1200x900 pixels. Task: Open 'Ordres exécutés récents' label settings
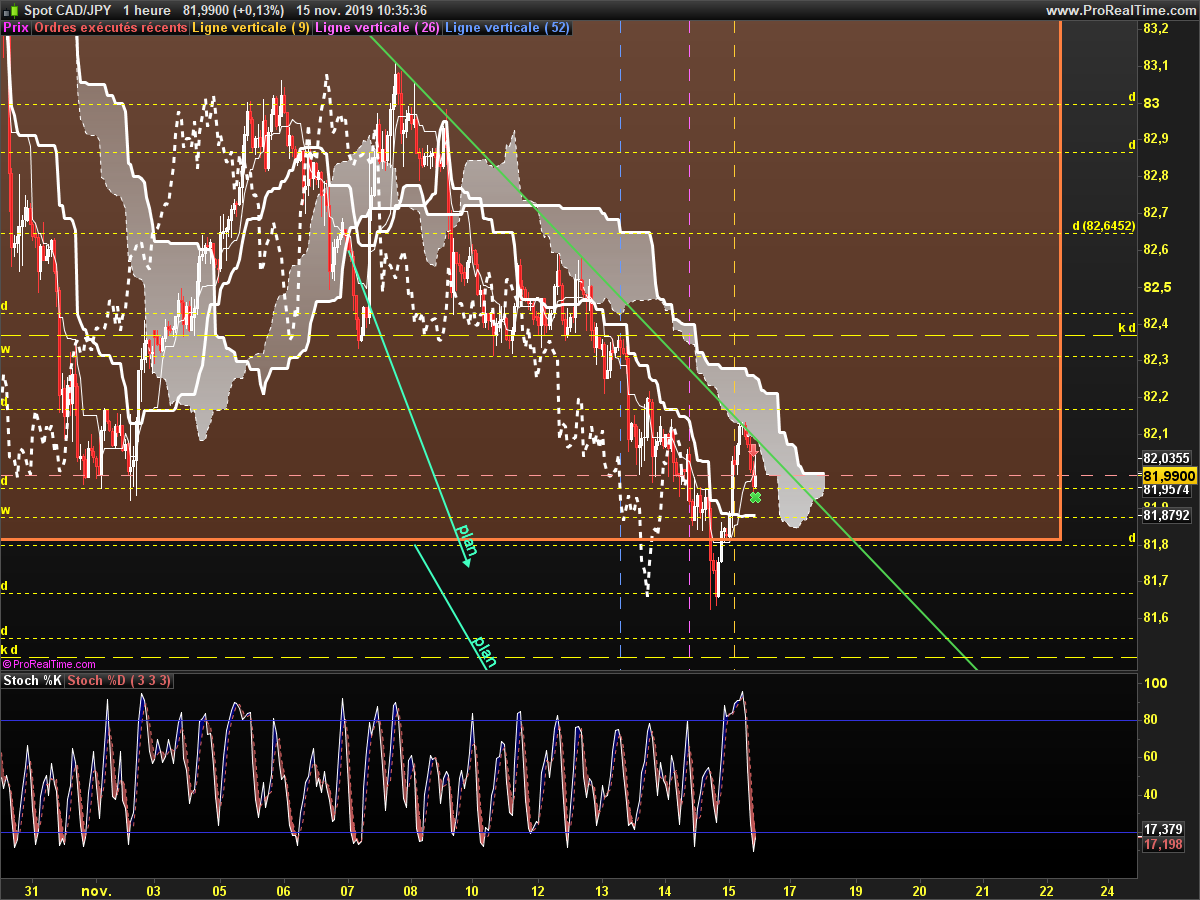tap(110, 28)
